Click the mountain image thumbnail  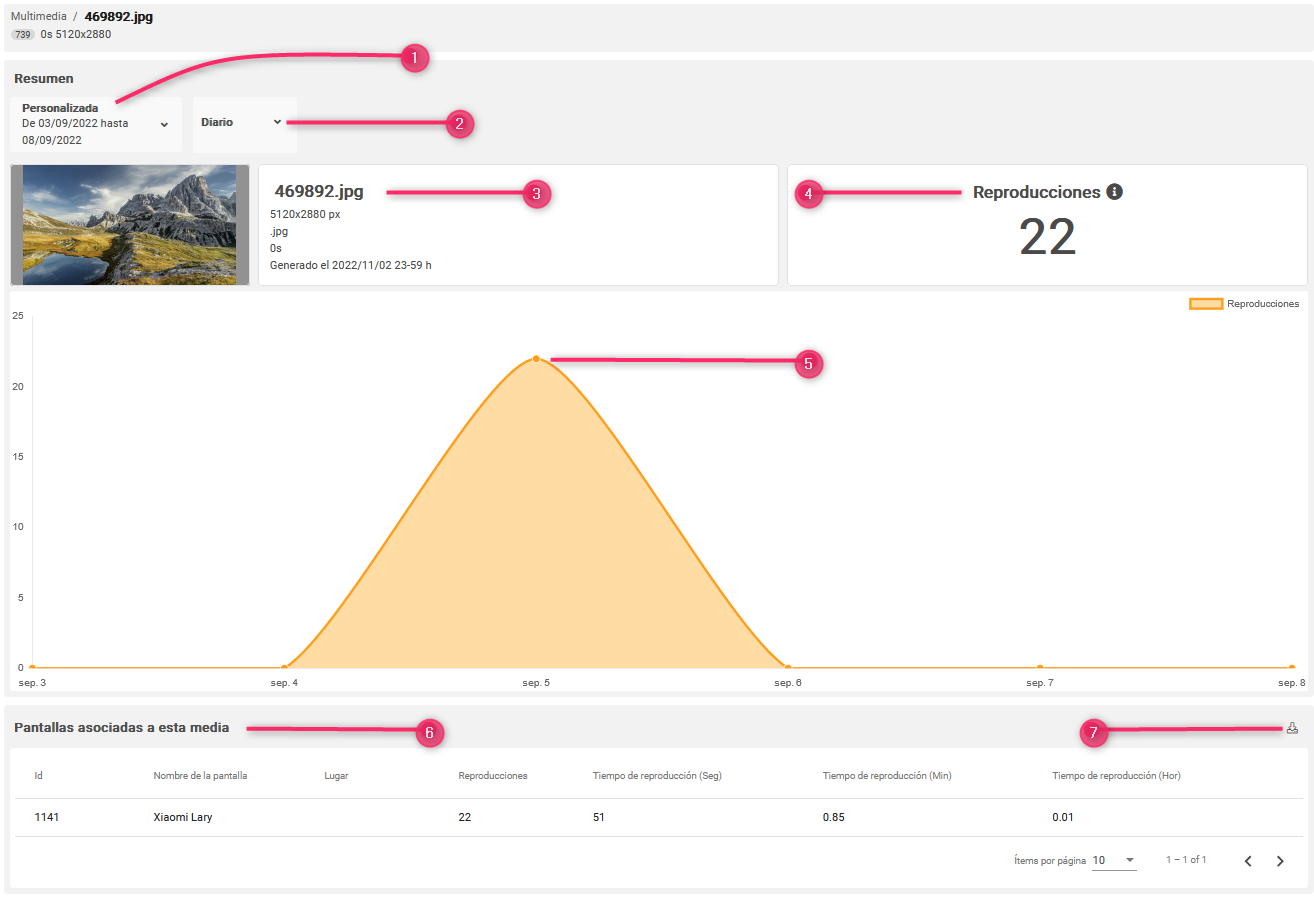click(130, 225)
